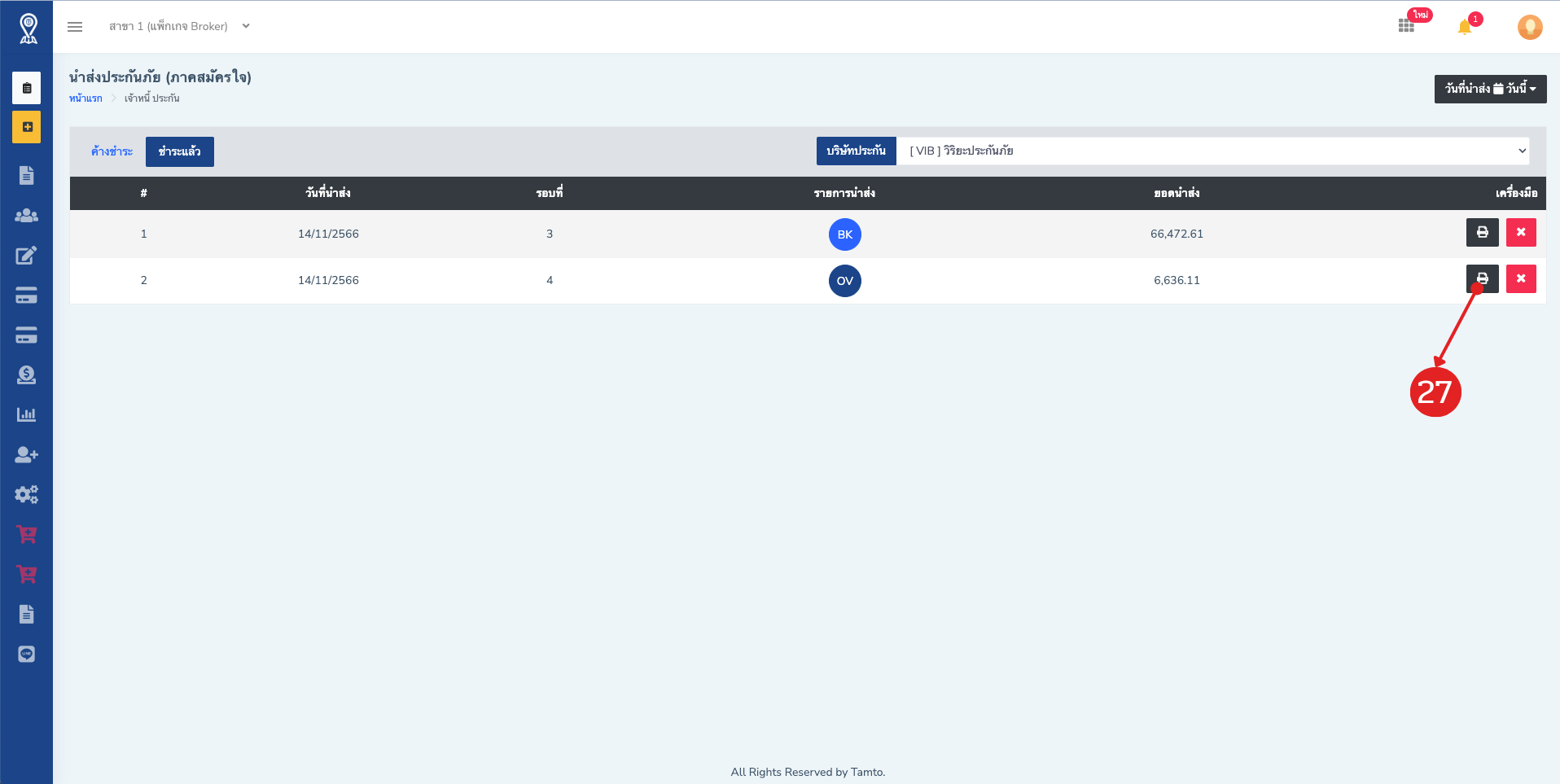Click the เจ้าหนี้ ประกัน breadcrumb

coord(151,99)
